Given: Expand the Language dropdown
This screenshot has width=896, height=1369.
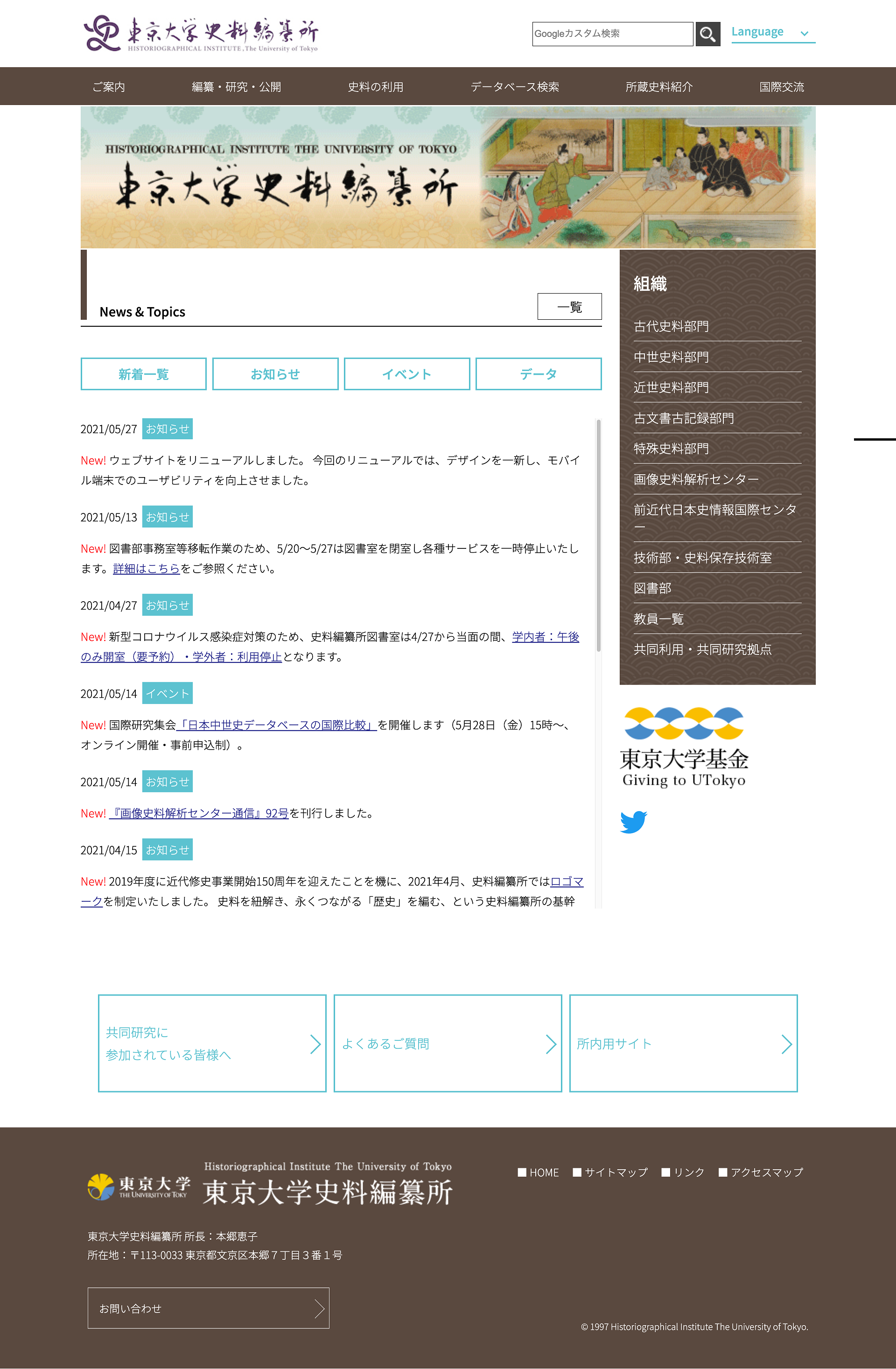Looking at the screenshot, I should 773,32.
